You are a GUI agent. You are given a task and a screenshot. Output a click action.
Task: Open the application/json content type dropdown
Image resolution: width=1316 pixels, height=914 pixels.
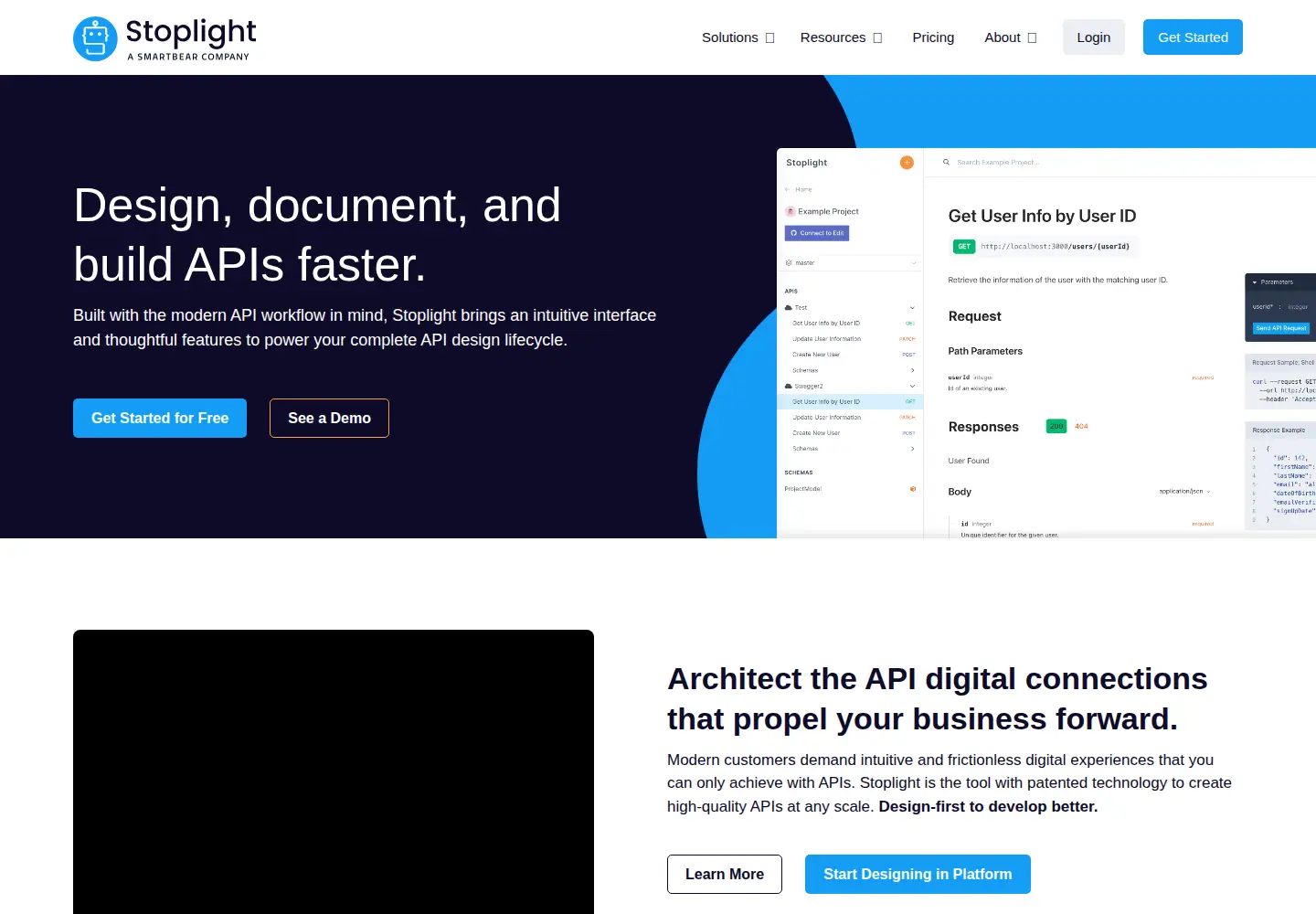point(1184,492)
